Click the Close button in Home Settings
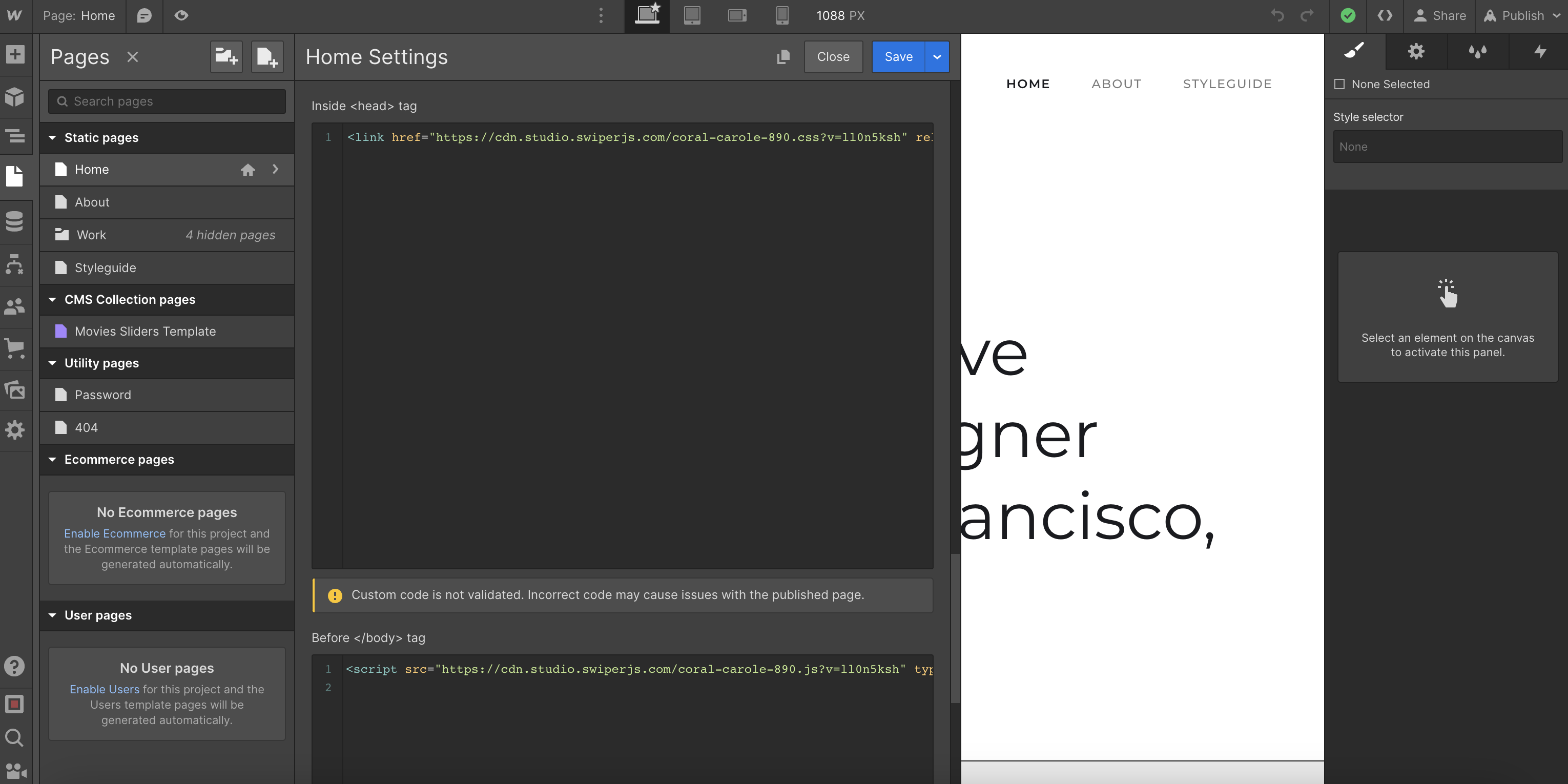The height and width of the screenshot is (784, 1568). [834, 57]
